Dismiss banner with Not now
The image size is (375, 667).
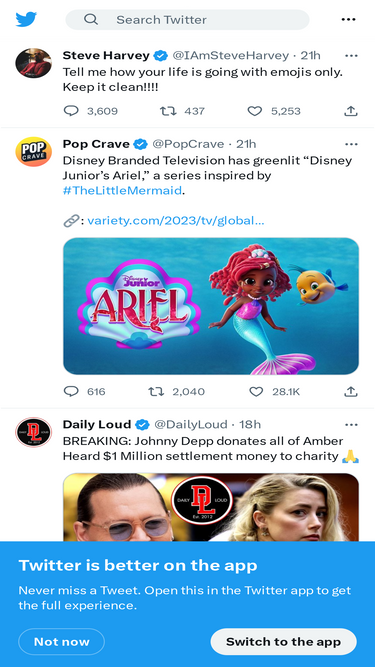pyautogui.click(x=62, y=641)
